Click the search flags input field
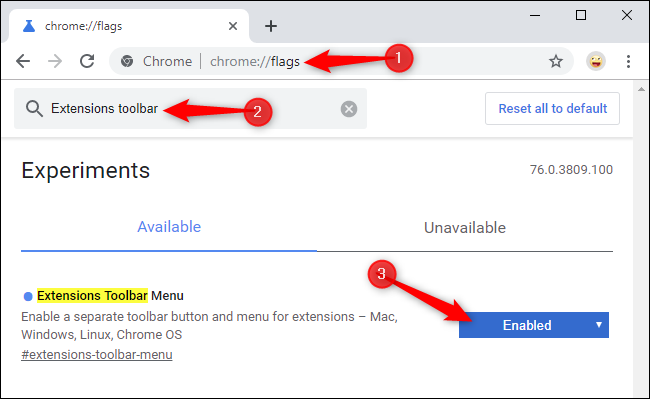Screen dimensions: 650x399 (x=190, y=109)
